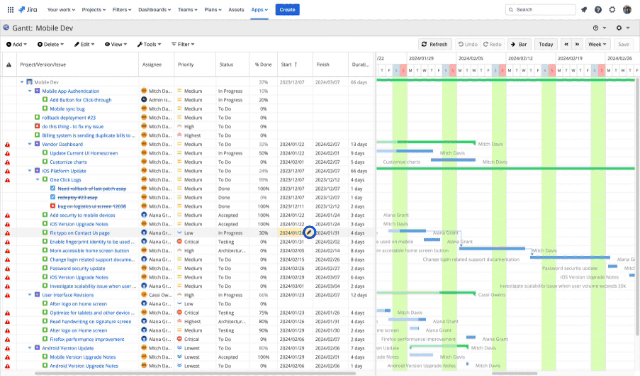Open the help question mark icon
The height and width of the screenshot is (376, 640).
pyautogui.click(x=598, y=9)
